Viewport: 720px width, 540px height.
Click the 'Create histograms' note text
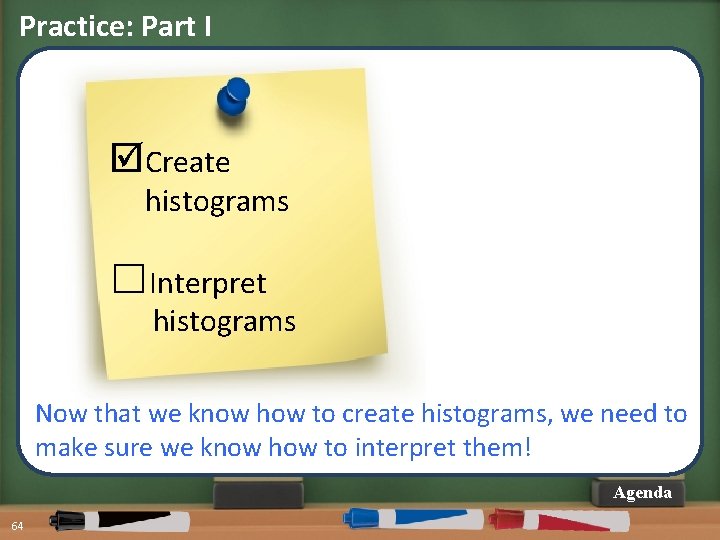click(217, 182)
